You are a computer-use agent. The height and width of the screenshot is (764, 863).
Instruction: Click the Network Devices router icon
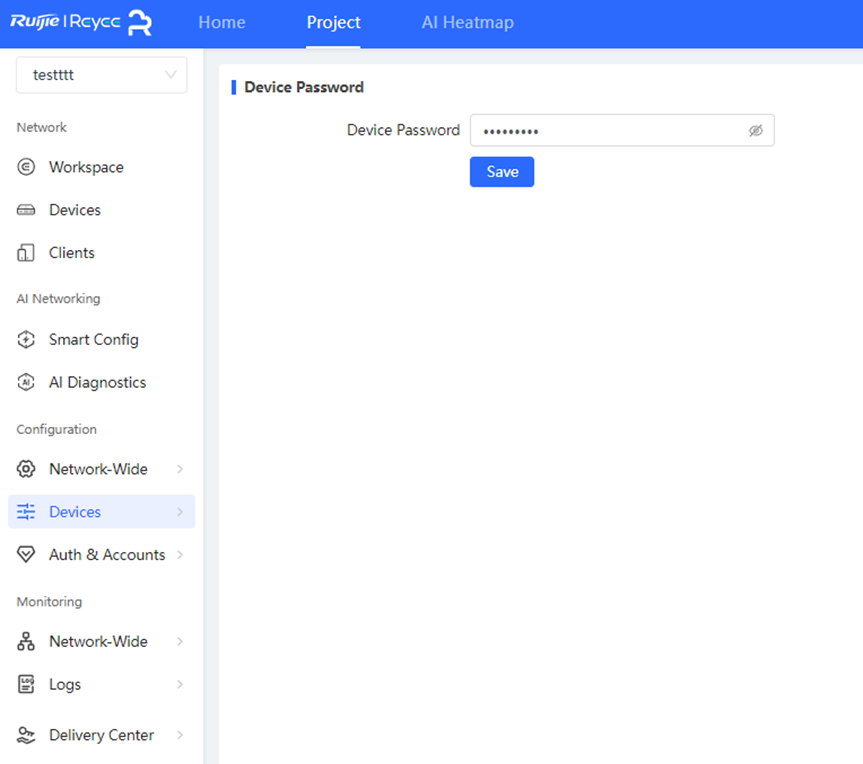click(x=27, y=210)
